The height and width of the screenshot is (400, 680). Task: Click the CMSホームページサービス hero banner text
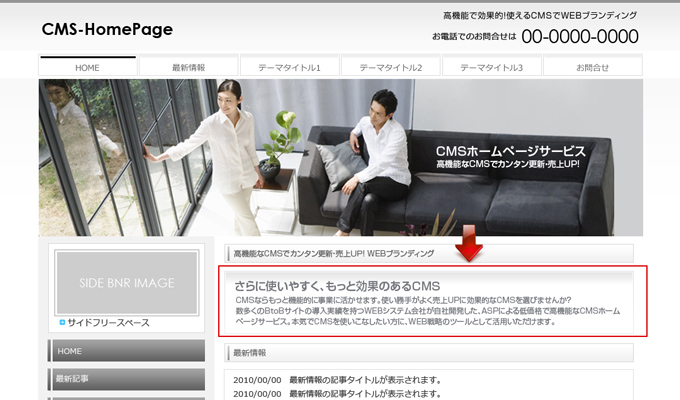510,151
